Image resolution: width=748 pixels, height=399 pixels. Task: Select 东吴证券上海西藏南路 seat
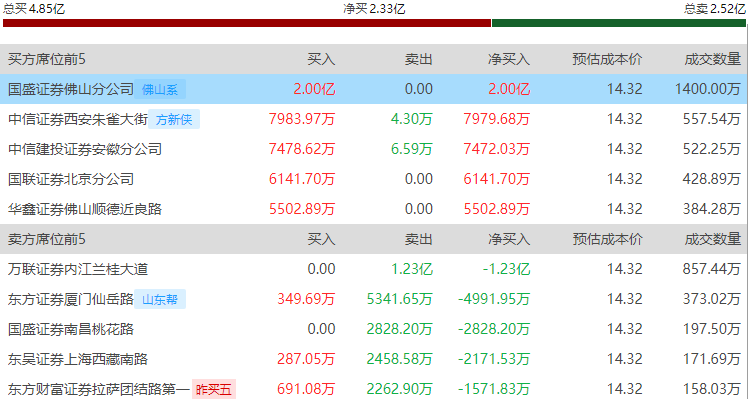[x=78, y=359]
